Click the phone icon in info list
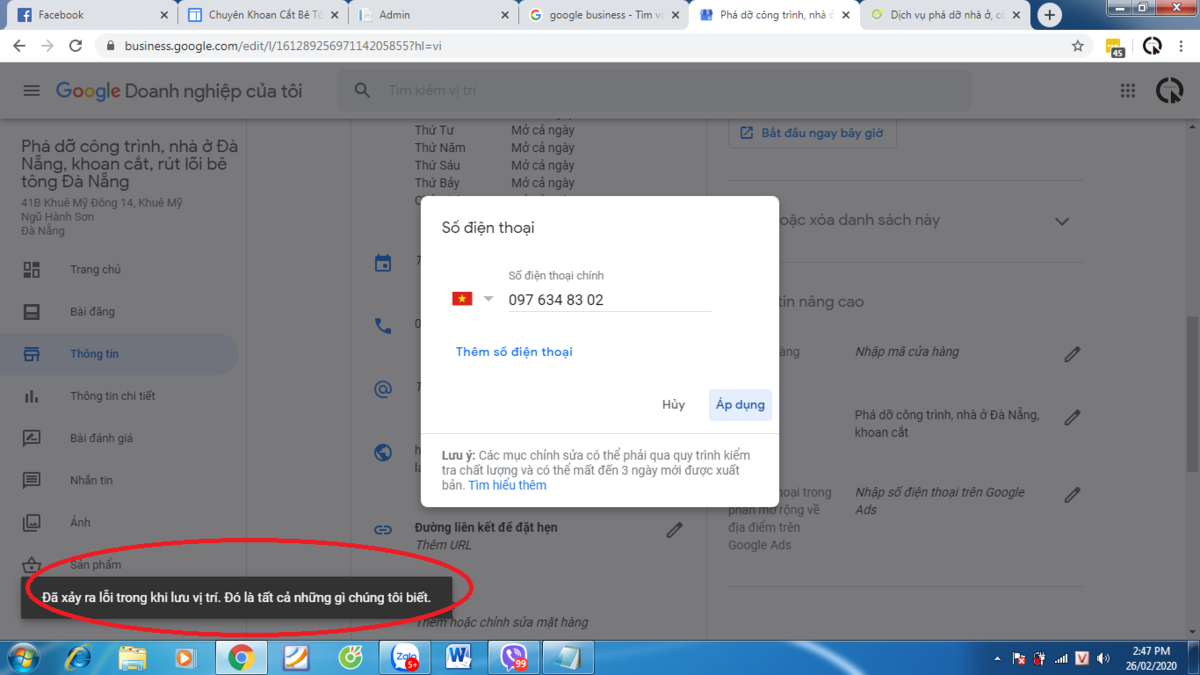Image resolution: width=1200 pixels, height=675 pixels. coord(383,326)
